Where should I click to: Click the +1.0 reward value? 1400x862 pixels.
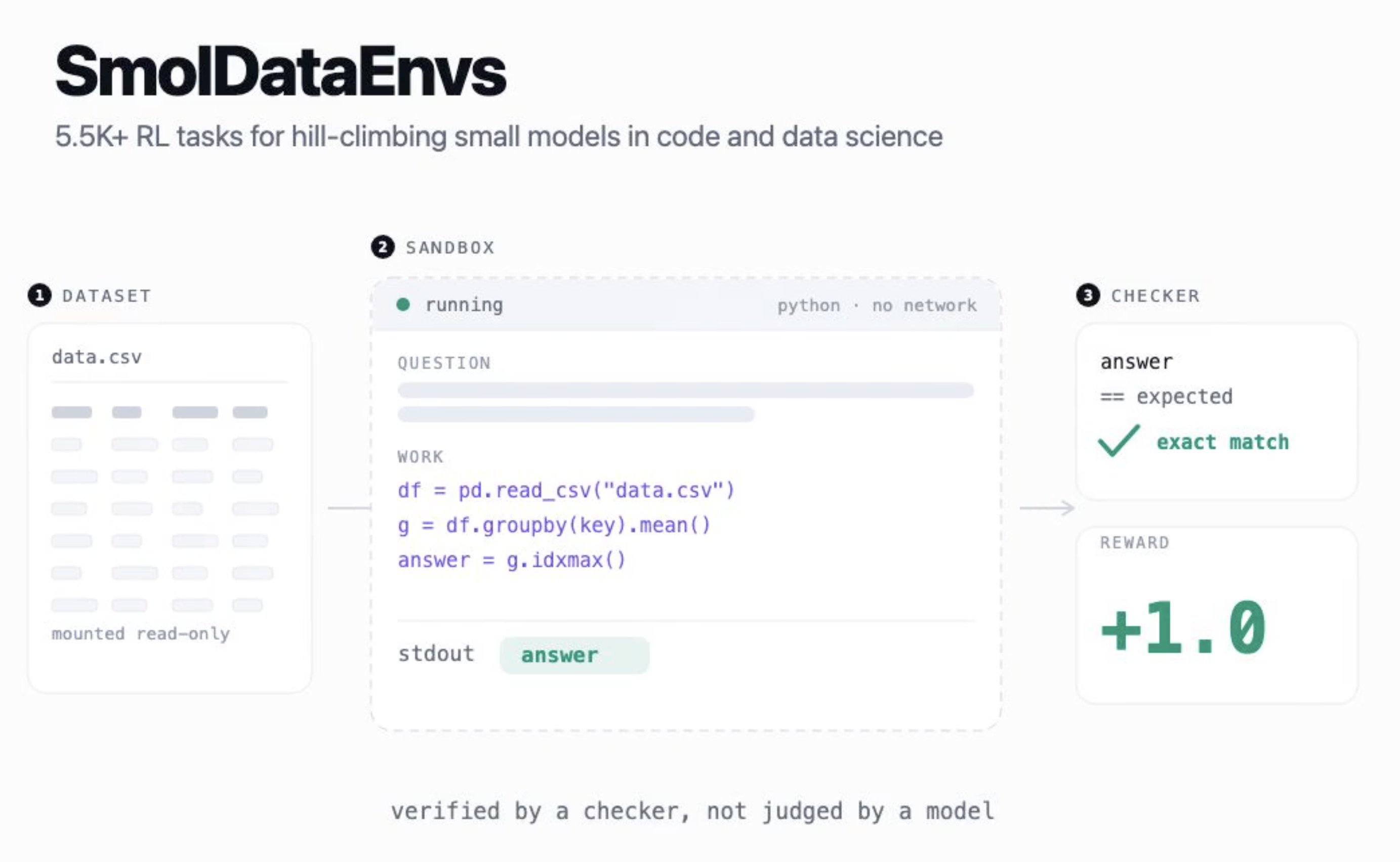click(1183, 627)
